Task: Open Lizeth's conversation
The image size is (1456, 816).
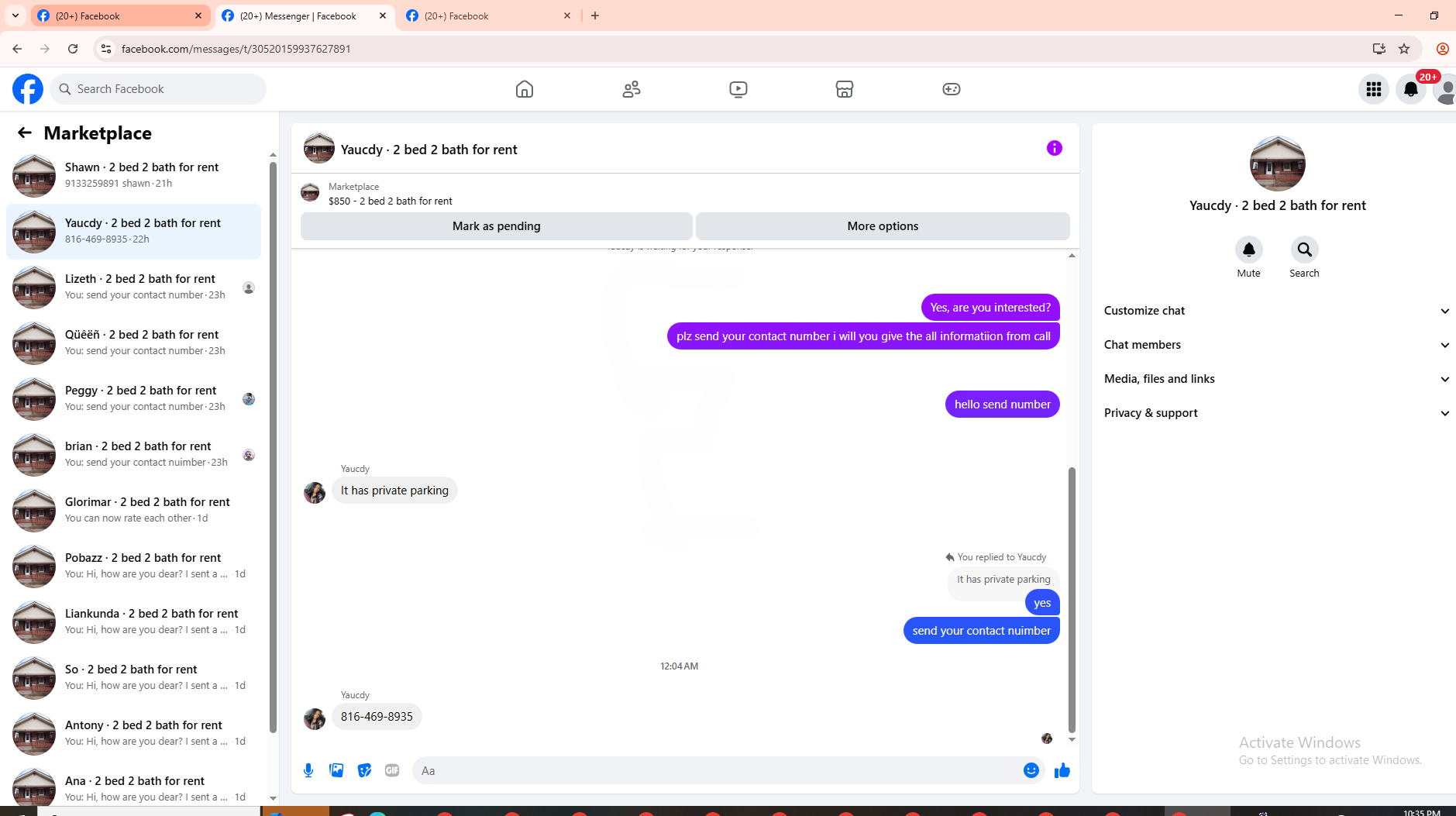Action: [x=133, y=287]
